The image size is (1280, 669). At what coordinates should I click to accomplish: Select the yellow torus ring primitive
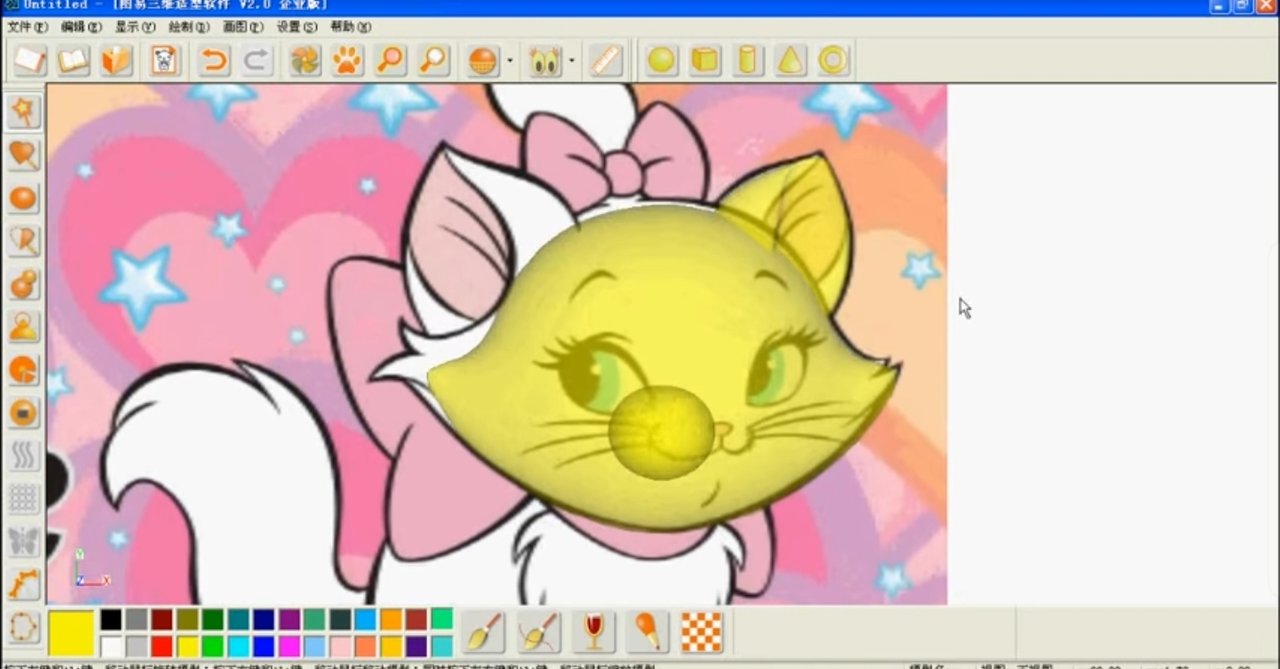tap(833, 61)
